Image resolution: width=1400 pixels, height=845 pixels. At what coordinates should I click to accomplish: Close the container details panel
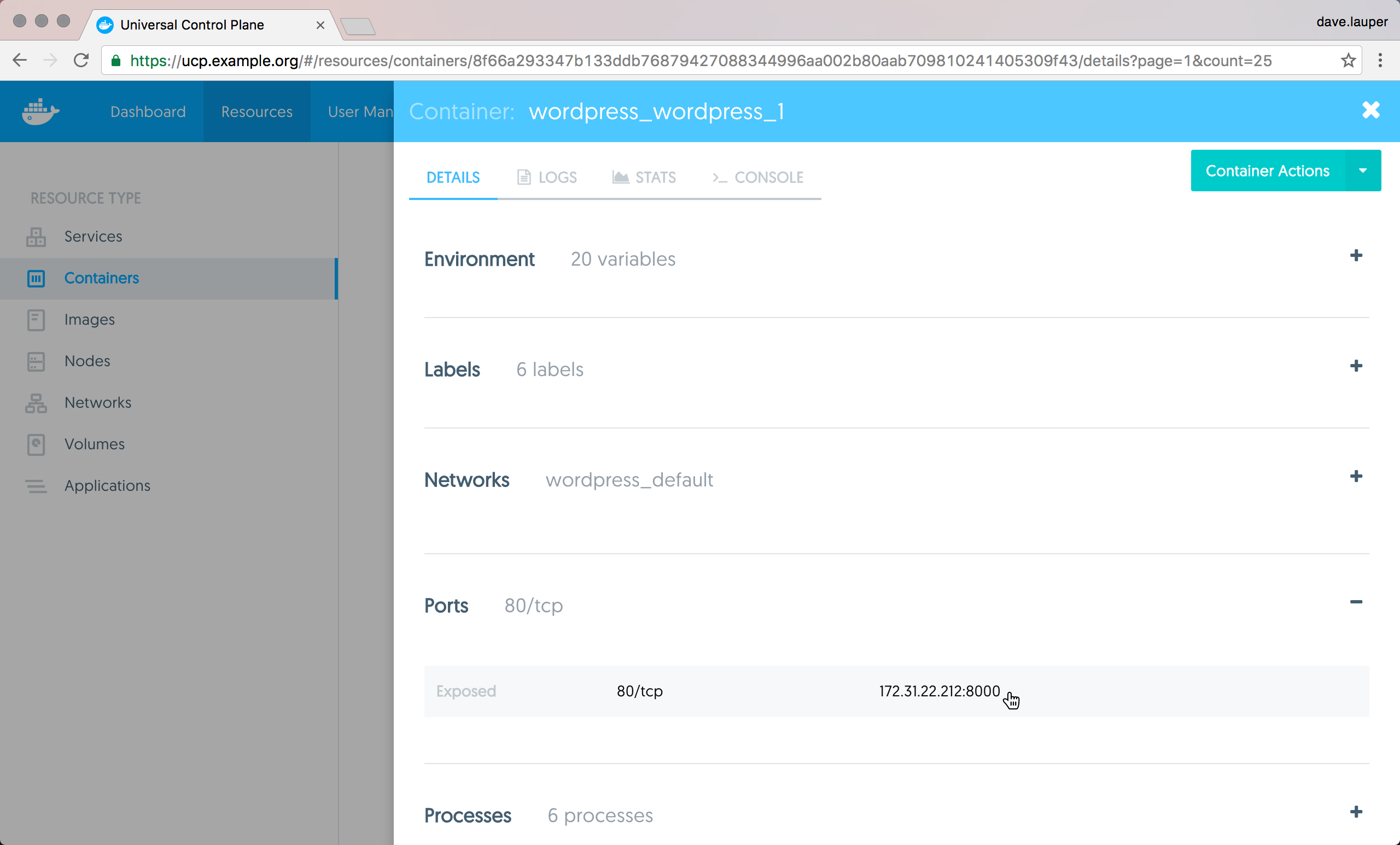point(1370,110)
